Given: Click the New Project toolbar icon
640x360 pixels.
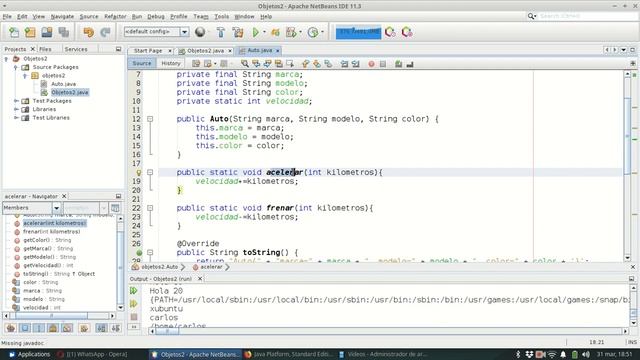Looking at the screenshot, I should (x=30, y=32).
